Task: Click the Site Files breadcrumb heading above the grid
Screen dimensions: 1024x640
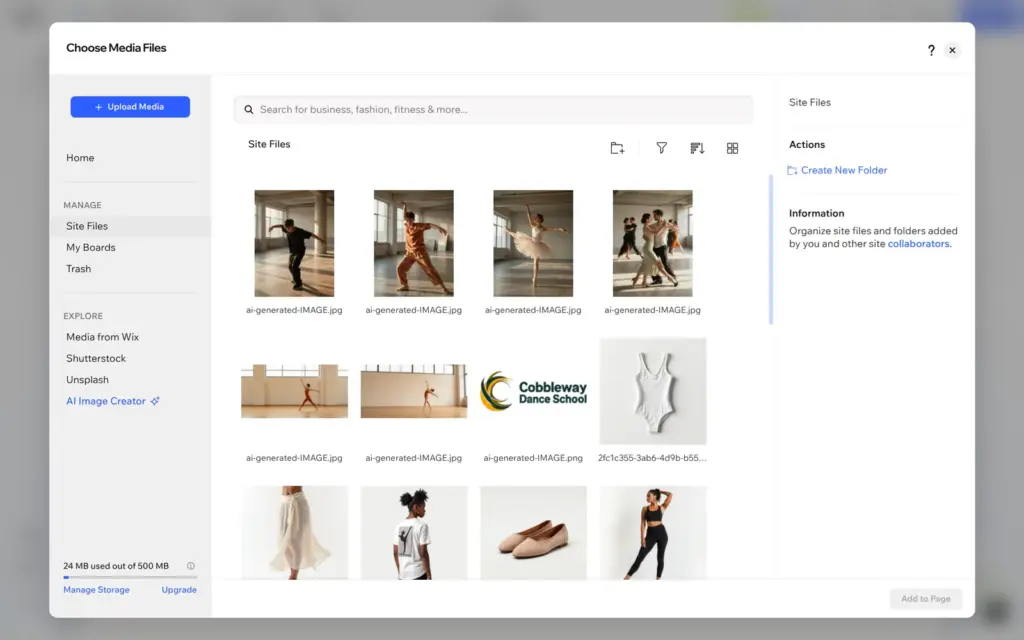Action: [x=269, y=144]
